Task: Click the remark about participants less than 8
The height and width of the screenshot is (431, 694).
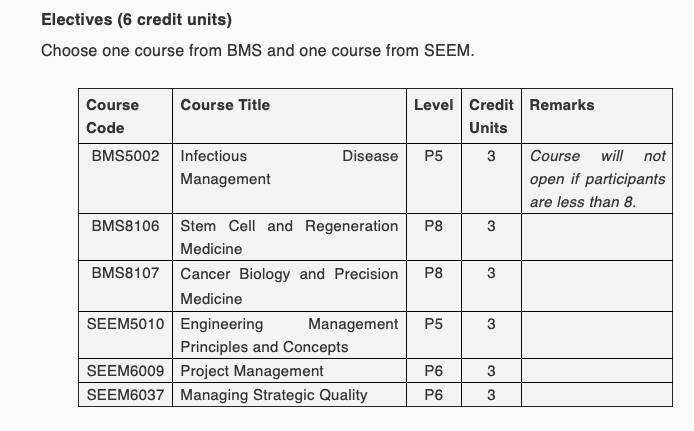Action: pyautogui.click(x=597, y=179)
